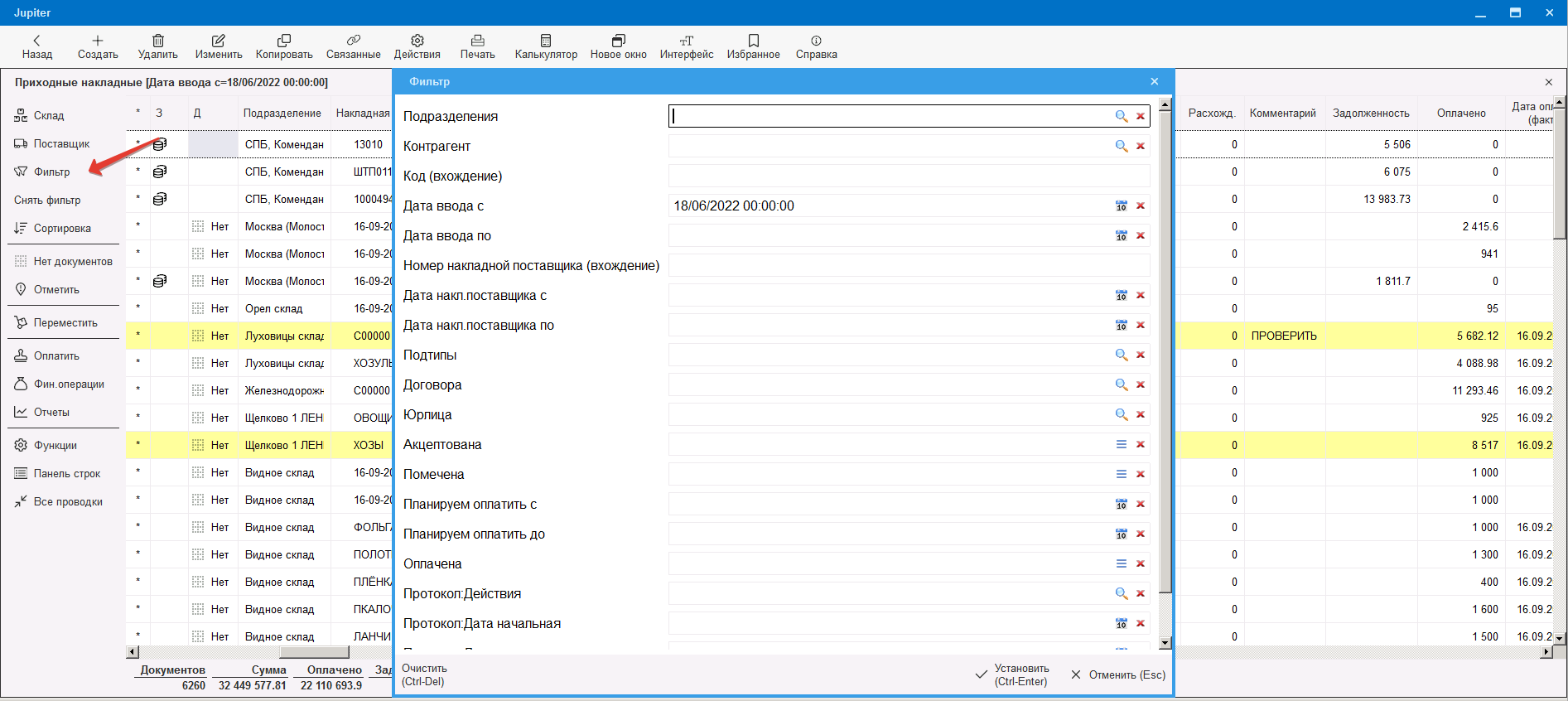This screenshot has width=1568, height=701.
Task: Click Задолженность column header
Action: pyautogui.click(x=1371, y=114)
